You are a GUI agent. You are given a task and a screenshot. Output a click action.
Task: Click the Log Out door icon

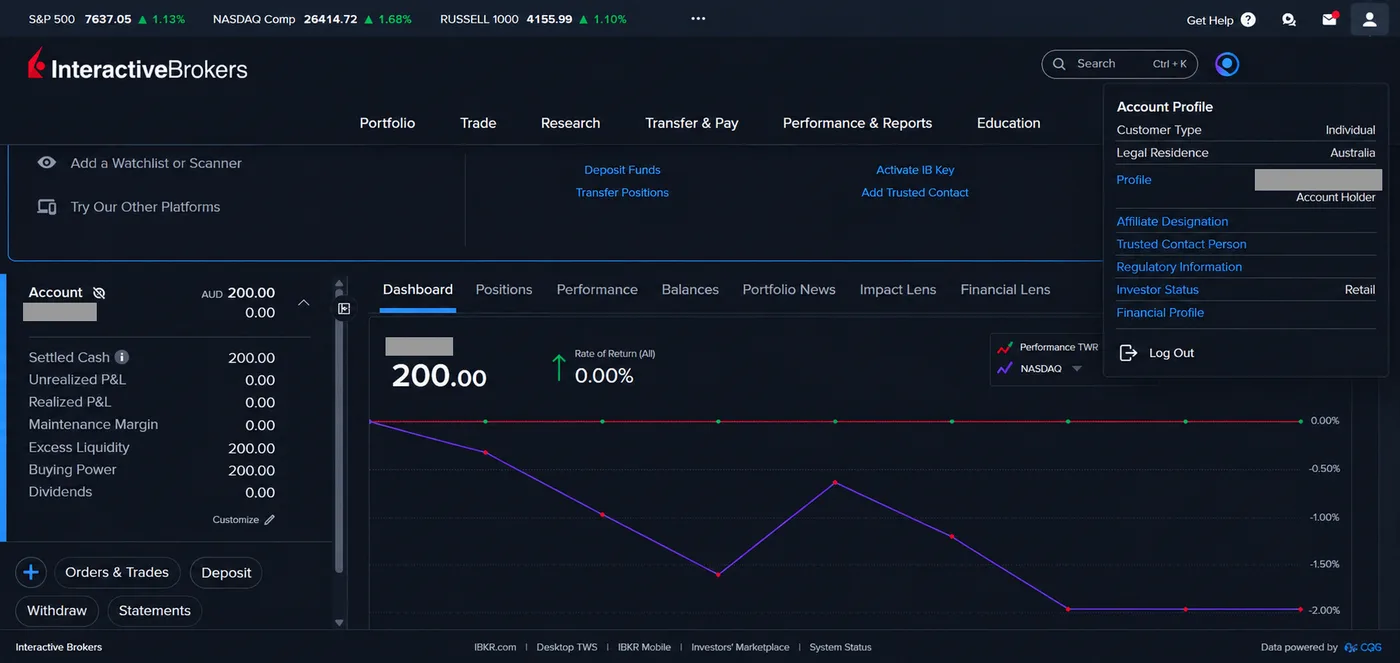(x=1128, y=353)
